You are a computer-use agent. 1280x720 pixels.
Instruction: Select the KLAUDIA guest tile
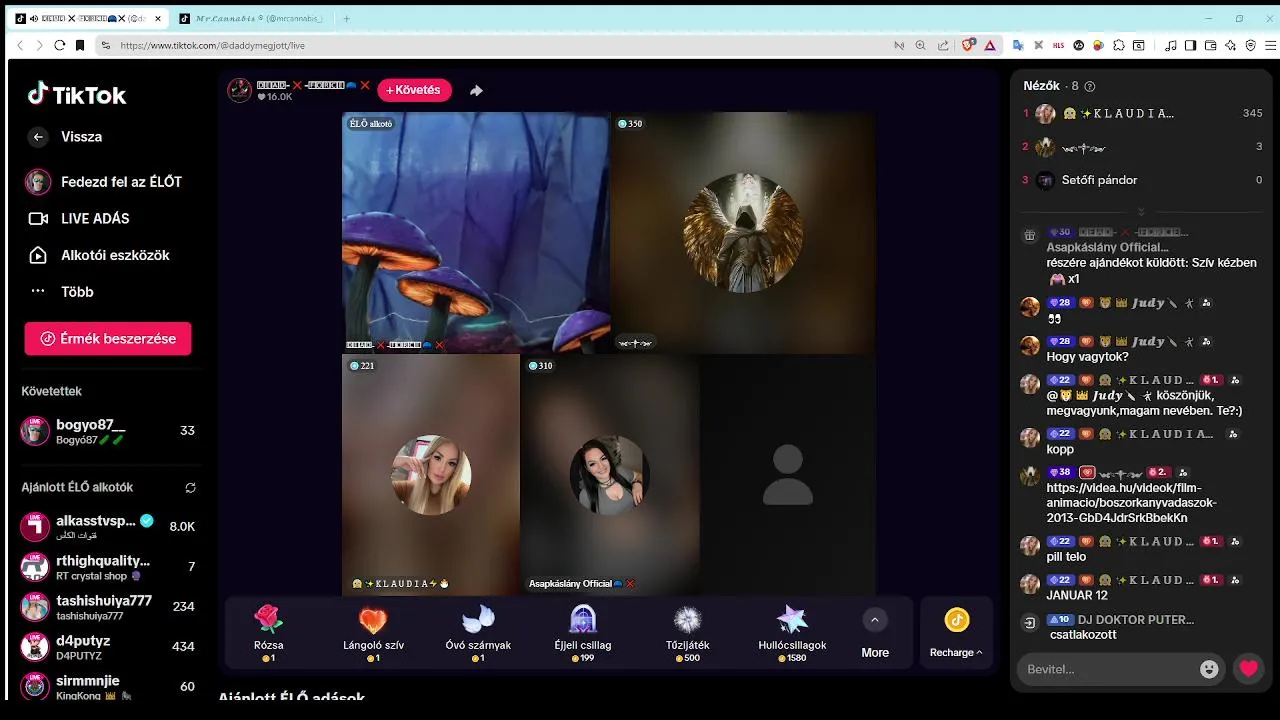431,475
